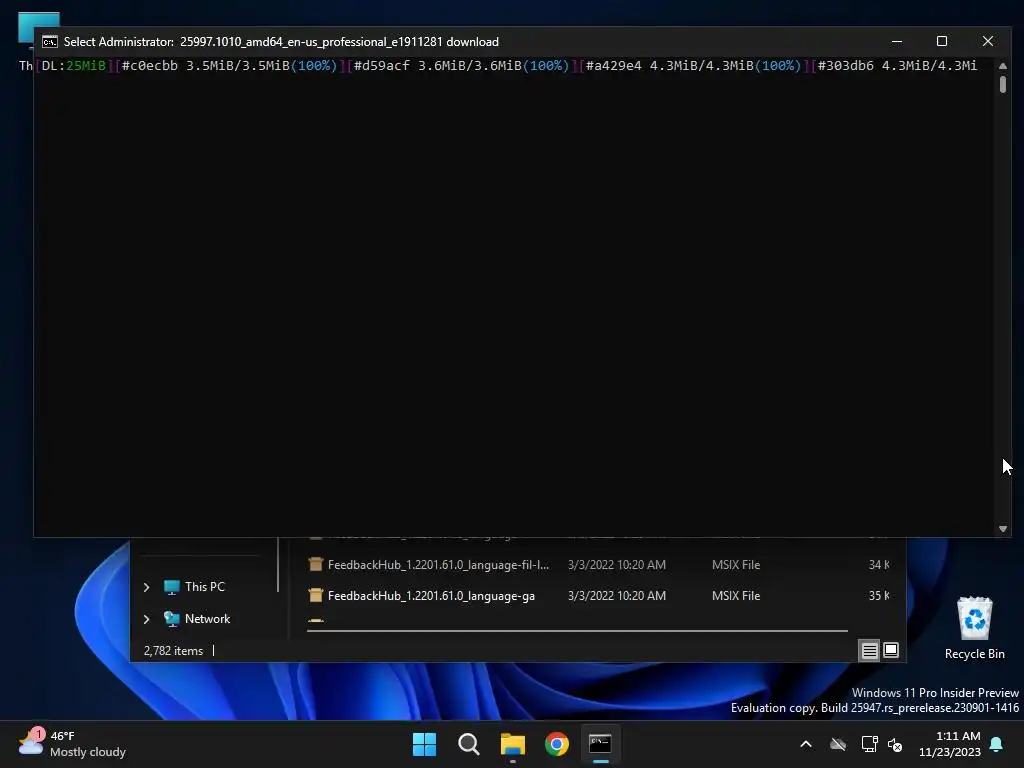Open the Recycle Bin desktop icon
Viewport: 1024px width, 768px height.
[x=974, y=628]
